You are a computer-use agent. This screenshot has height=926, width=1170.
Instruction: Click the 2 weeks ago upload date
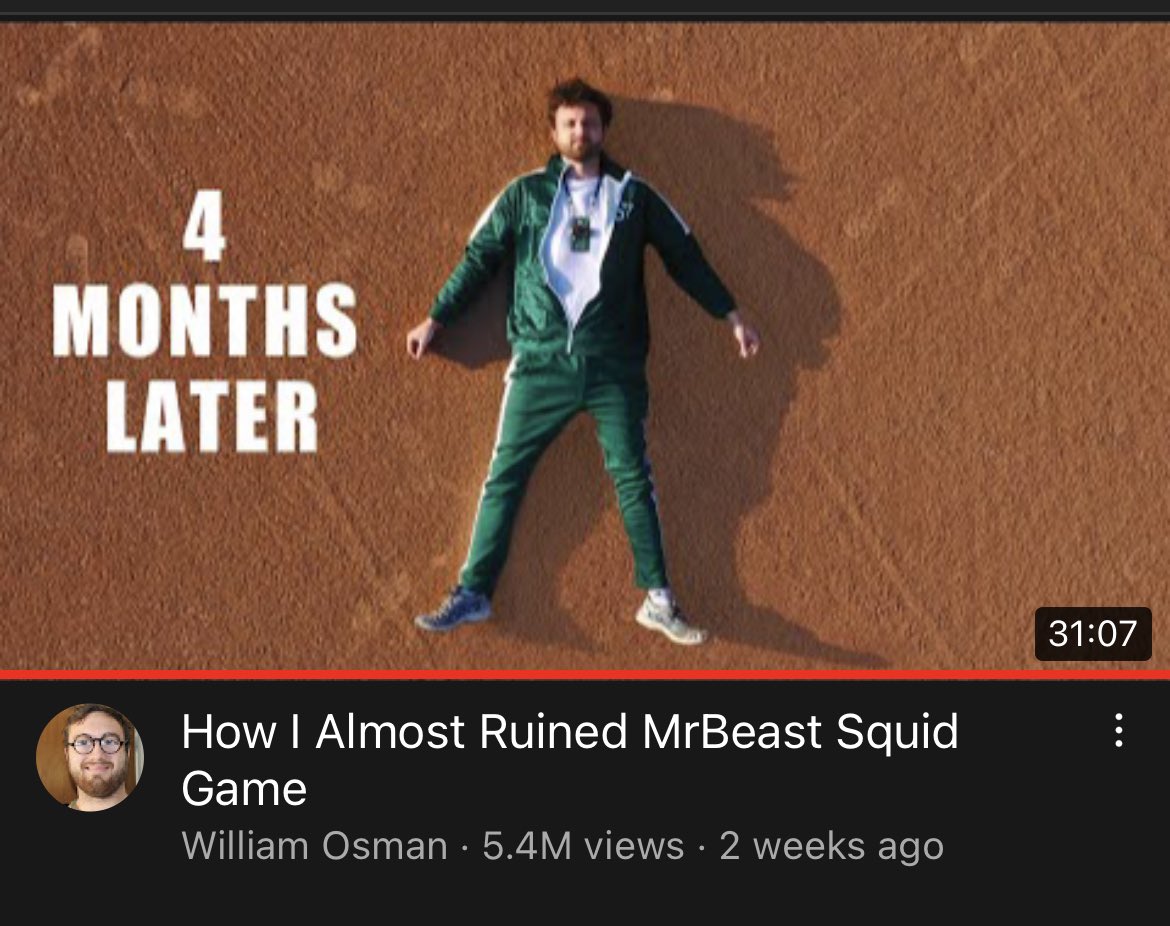pyautogui.click(x=831, y=846)
